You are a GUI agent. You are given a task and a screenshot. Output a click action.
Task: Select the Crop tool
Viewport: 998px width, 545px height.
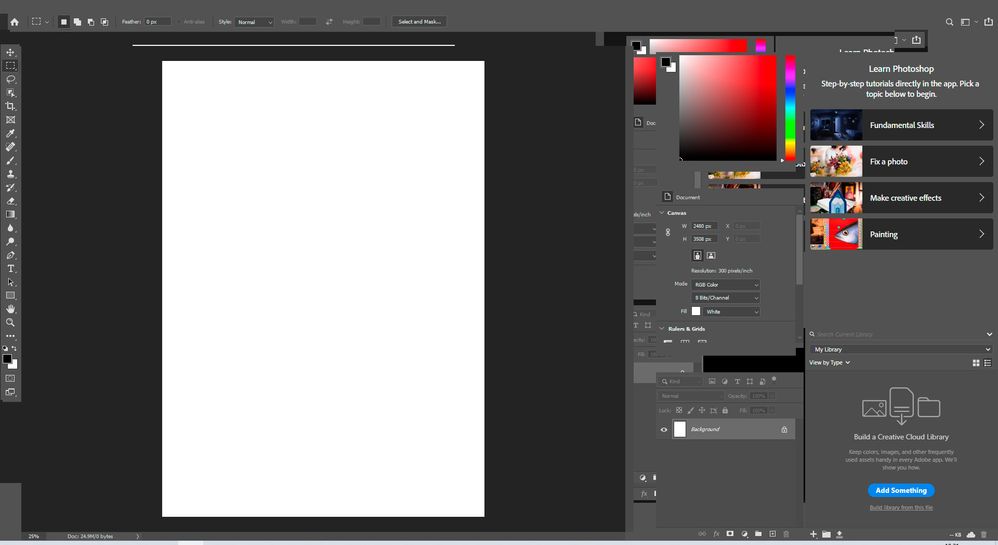click(10, 106)
